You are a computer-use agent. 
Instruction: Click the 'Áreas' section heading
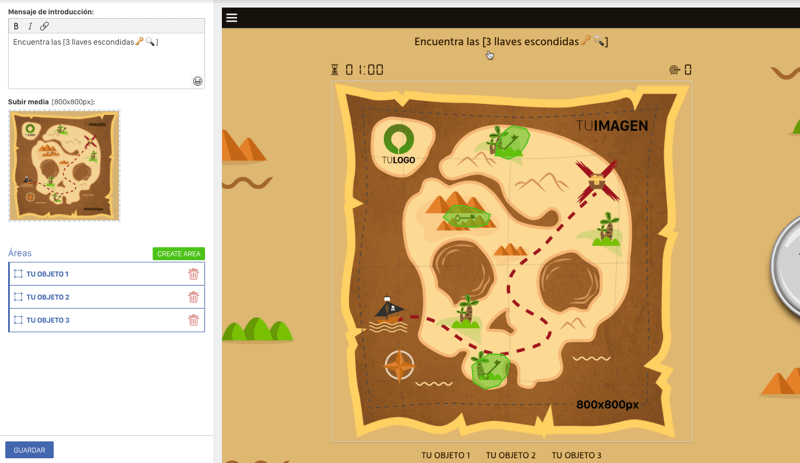20,253
